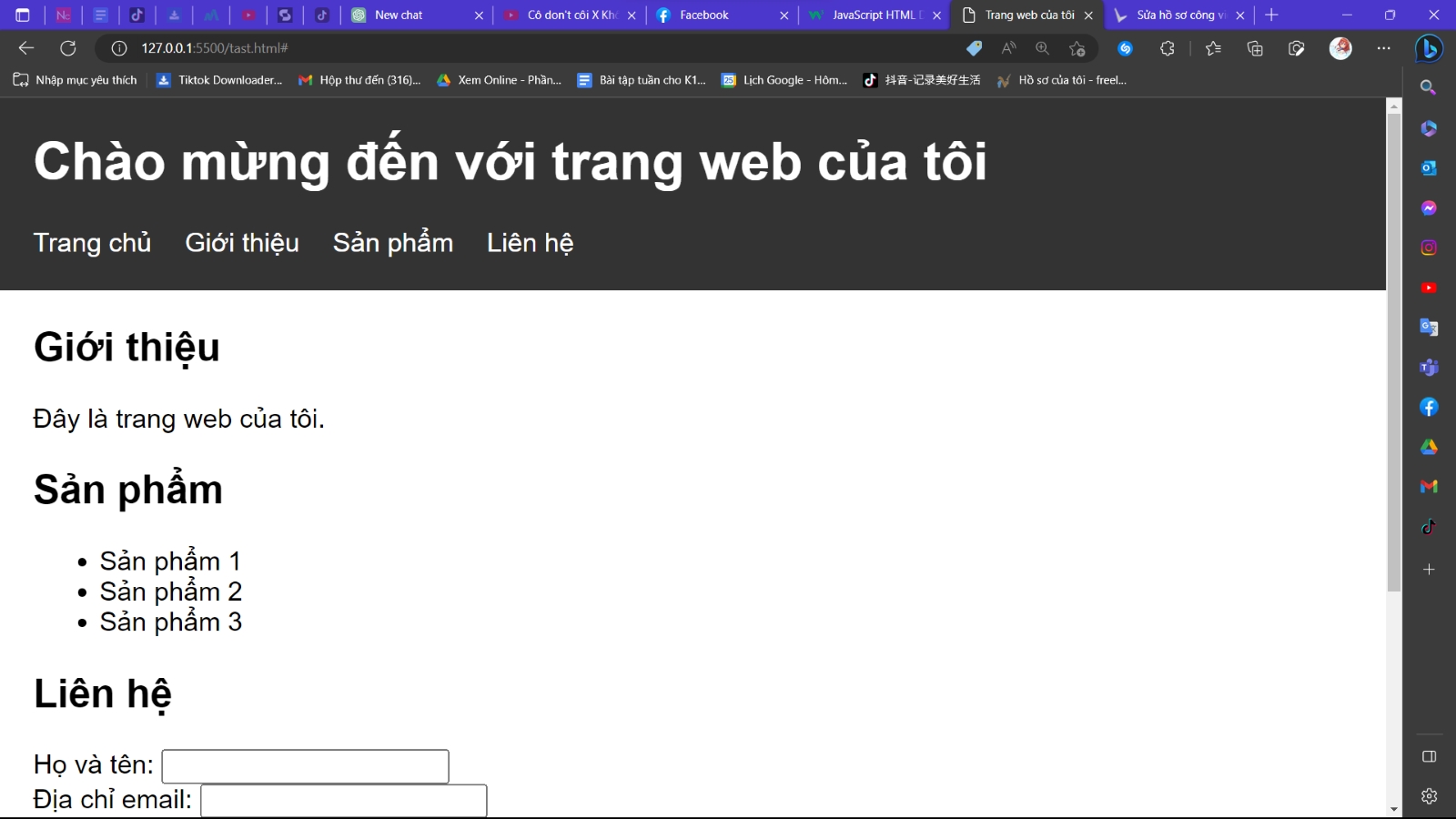Open the Bing Copilot icon
Screen dimensions: 1456x819
(x=1429, y=48)
